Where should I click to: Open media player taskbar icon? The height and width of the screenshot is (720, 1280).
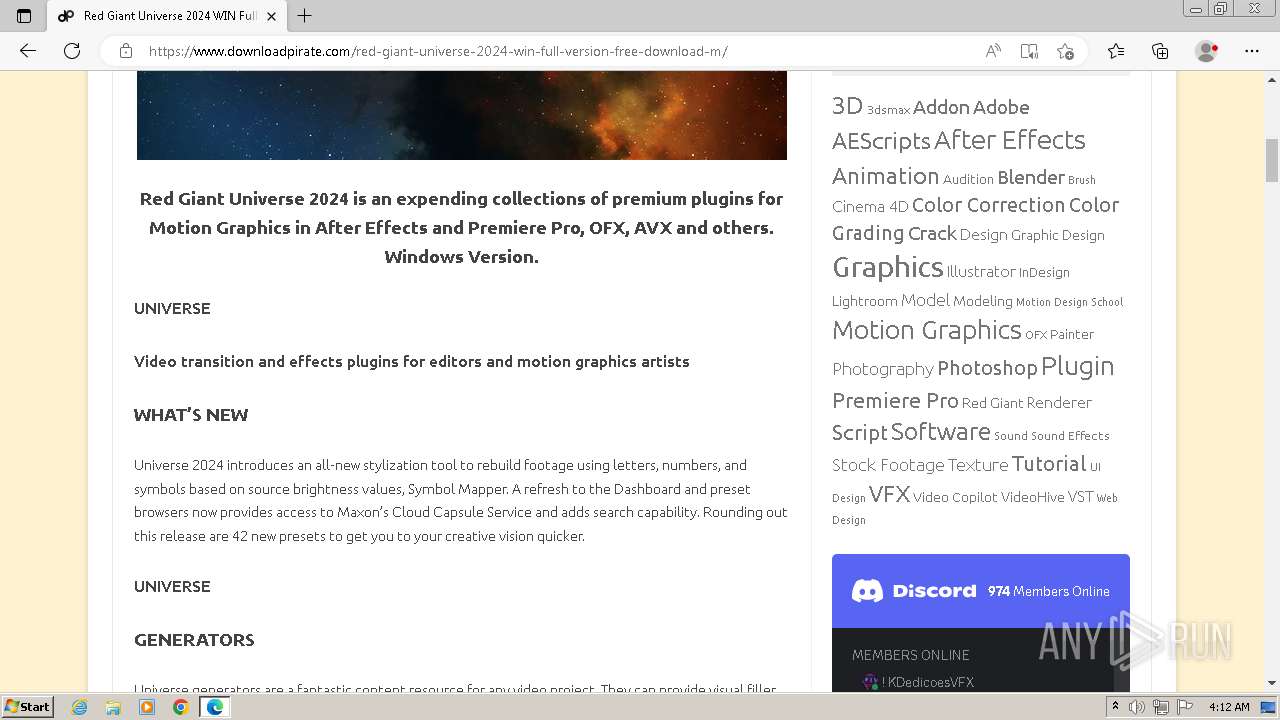(x=147, y=707)
